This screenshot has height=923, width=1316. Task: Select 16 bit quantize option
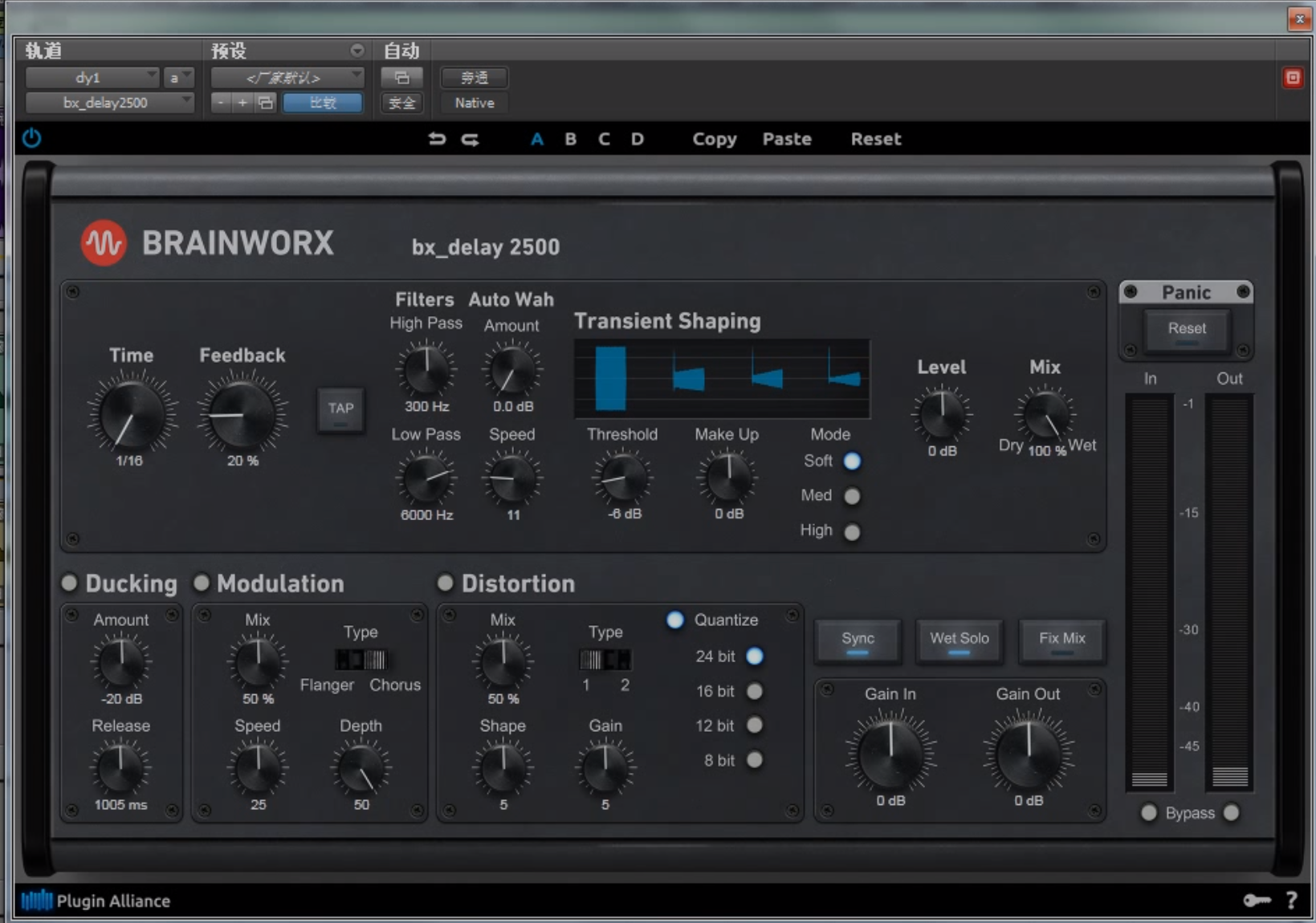coord(755,691)
